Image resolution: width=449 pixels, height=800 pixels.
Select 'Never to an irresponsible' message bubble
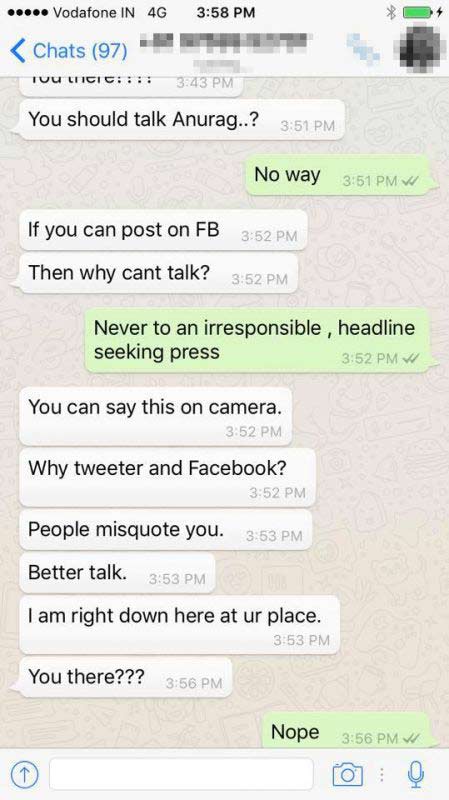257,340
